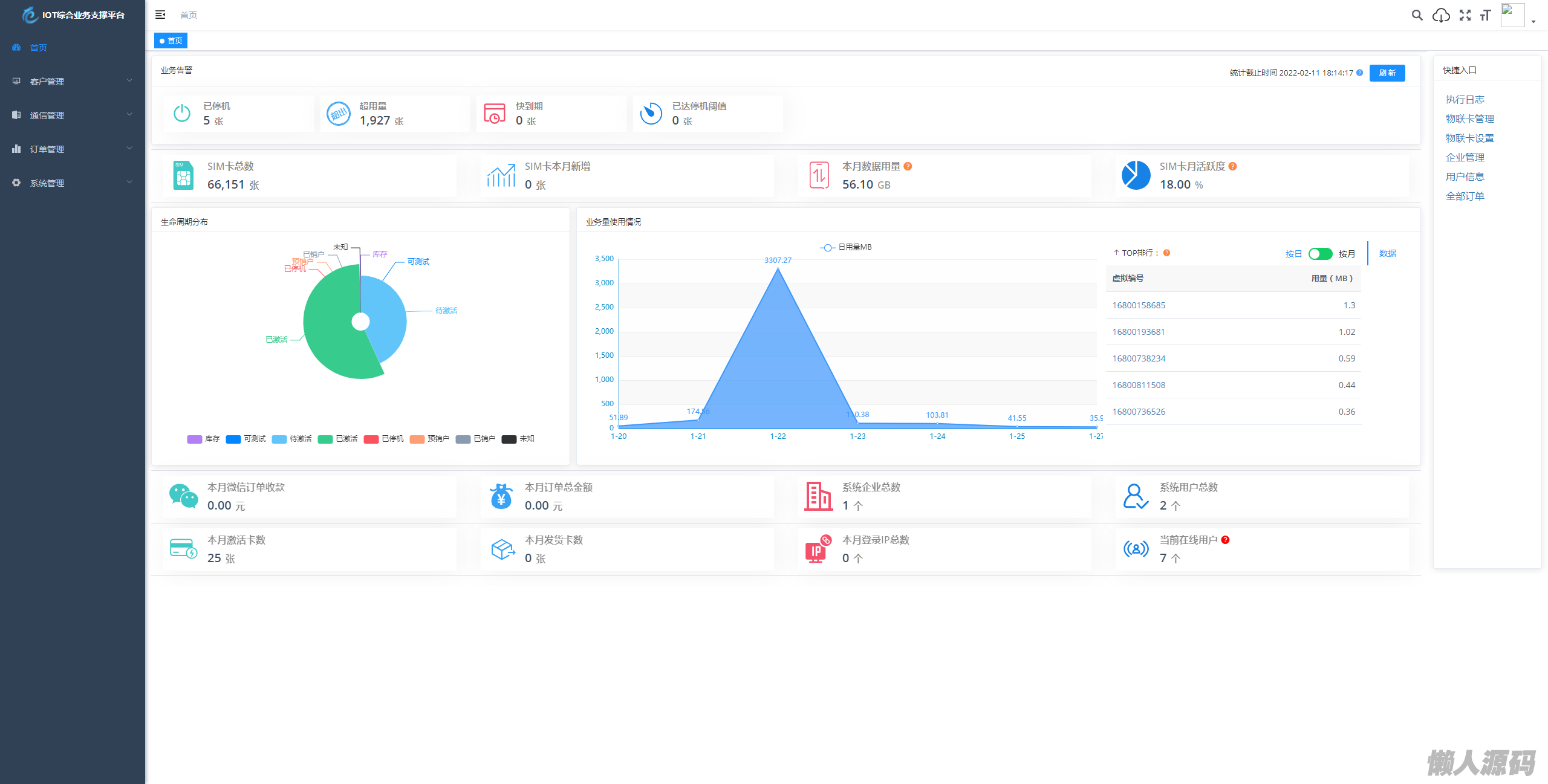Click virtual number 16800158685 in TOP ranking
The image size is (1548, 784).
(1139, 305)
